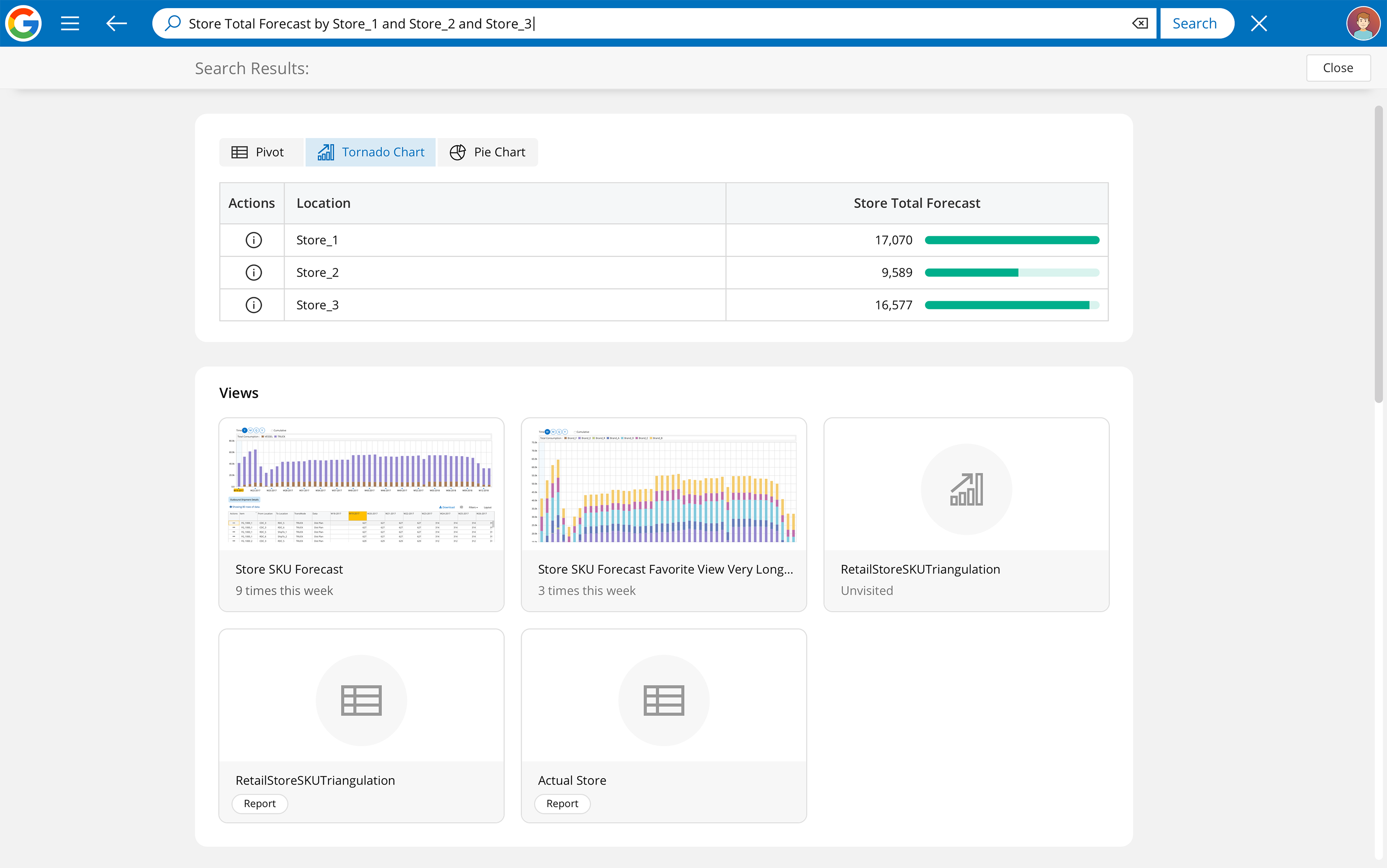Image resolution: width=1387 pixels, height=868 pixels.
Task: Click the Search Results heading
Action: pos(252,68)
